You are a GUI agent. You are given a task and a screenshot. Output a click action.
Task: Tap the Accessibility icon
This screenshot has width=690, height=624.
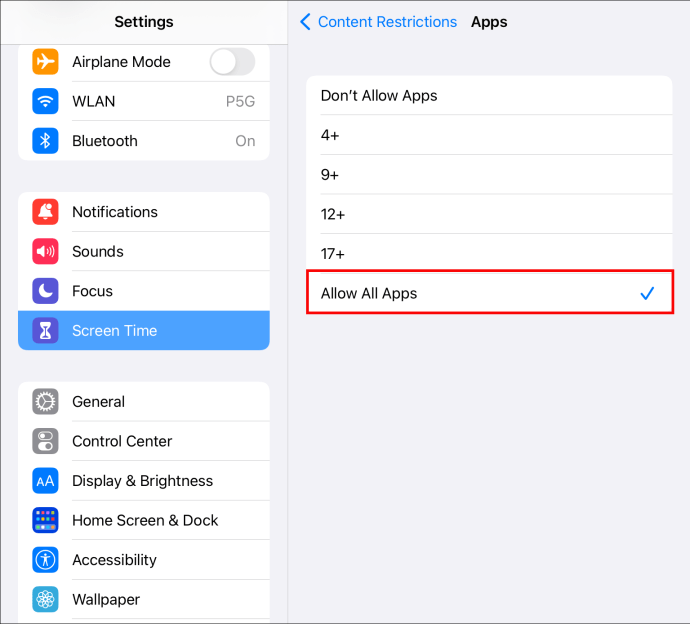click(45, 560)
